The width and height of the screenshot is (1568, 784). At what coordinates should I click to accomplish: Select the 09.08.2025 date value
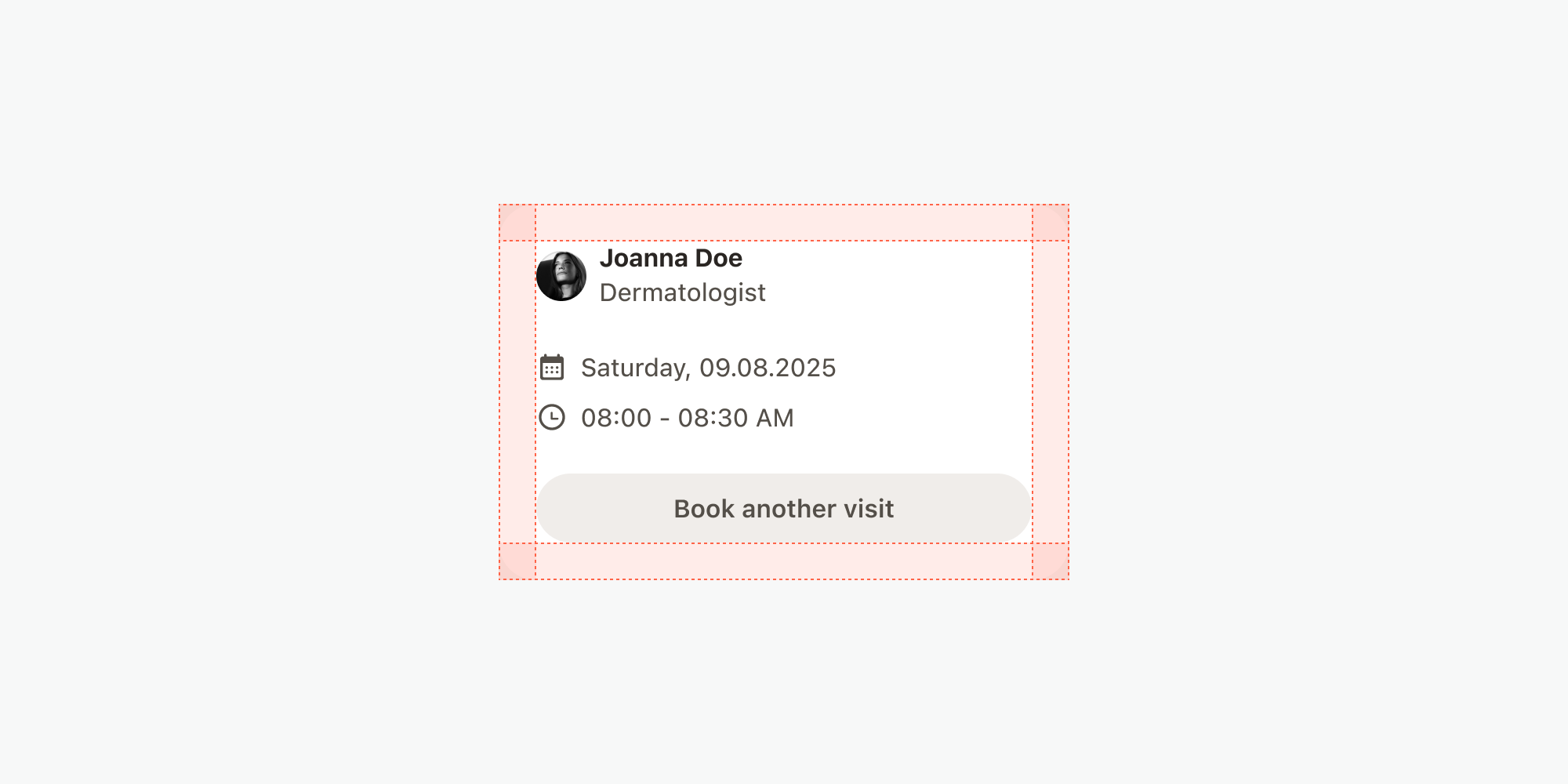pos(768,368)
